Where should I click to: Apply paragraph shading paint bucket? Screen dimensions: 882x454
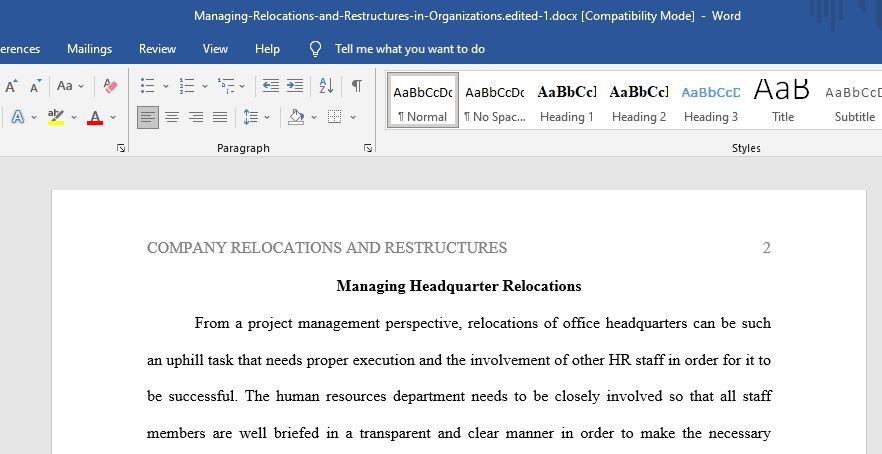click(x=296, y=117)
